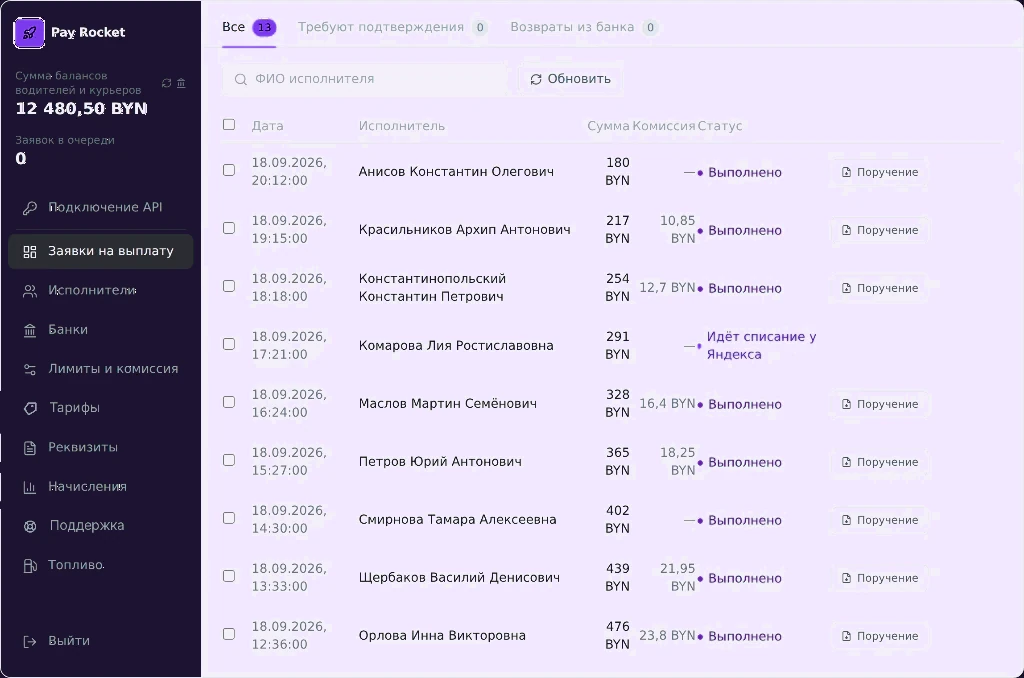Click the Дата column header

point(268,126)
